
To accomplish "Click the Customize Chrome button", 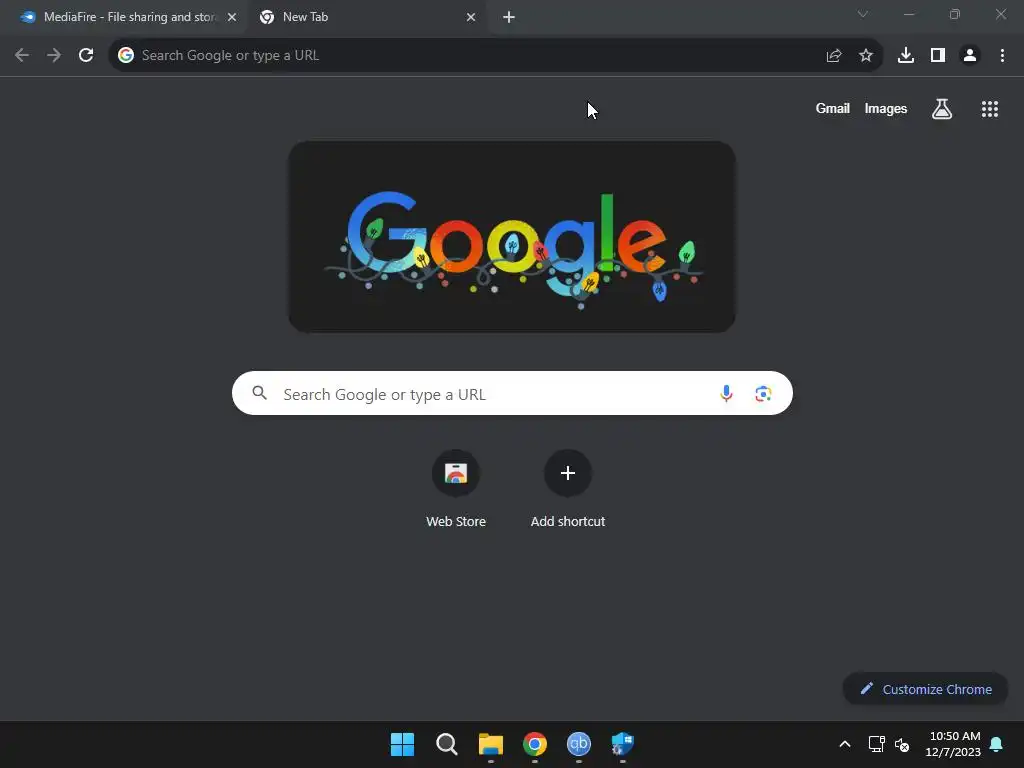I will pyautogui.click(x=925, y=689).
